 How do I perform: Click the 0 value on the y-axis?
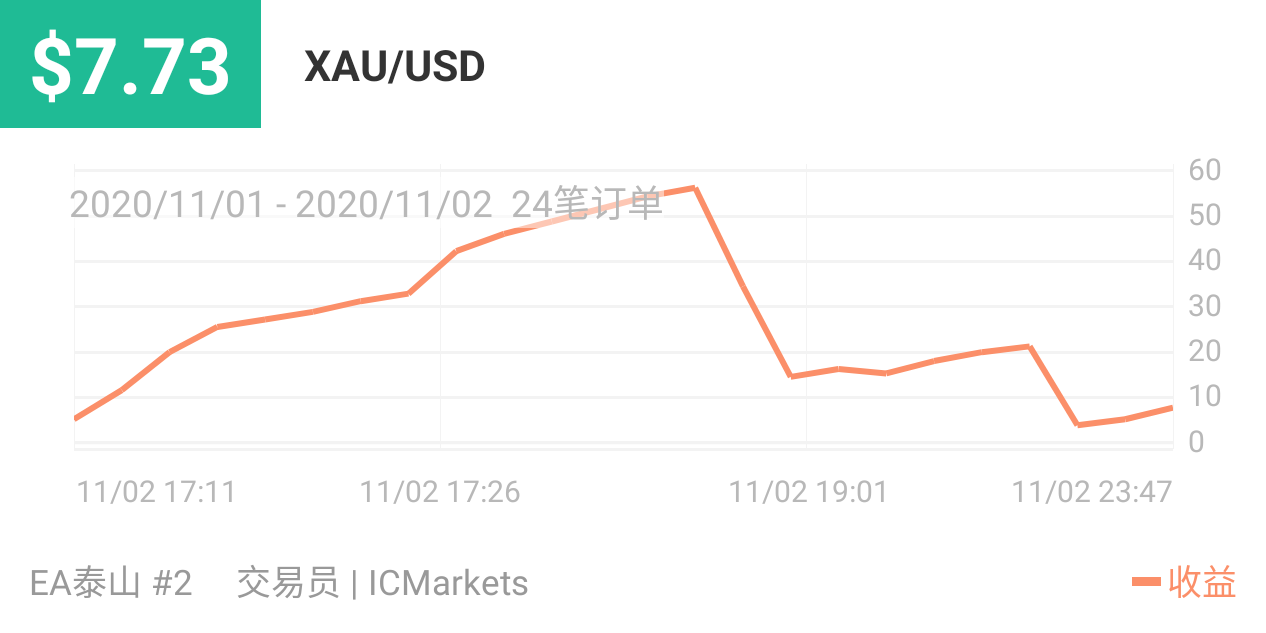tap(1196, 442)
